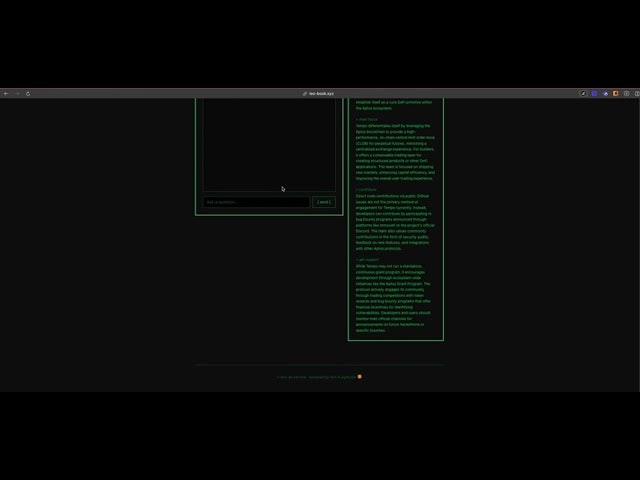Reload the page with the refresh icon
This screenshot has height=480, width=640.
coord(28,93)
